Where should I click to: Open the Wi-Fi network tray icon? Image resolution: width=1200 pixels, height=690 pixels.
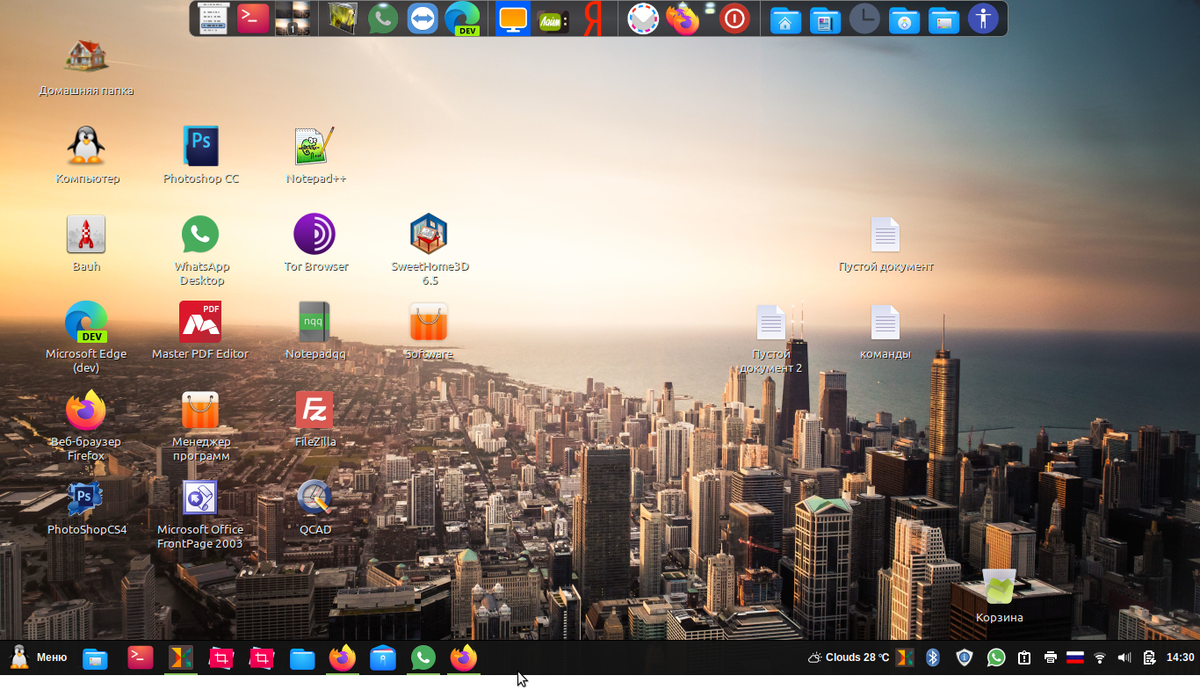coord(1100,657)
